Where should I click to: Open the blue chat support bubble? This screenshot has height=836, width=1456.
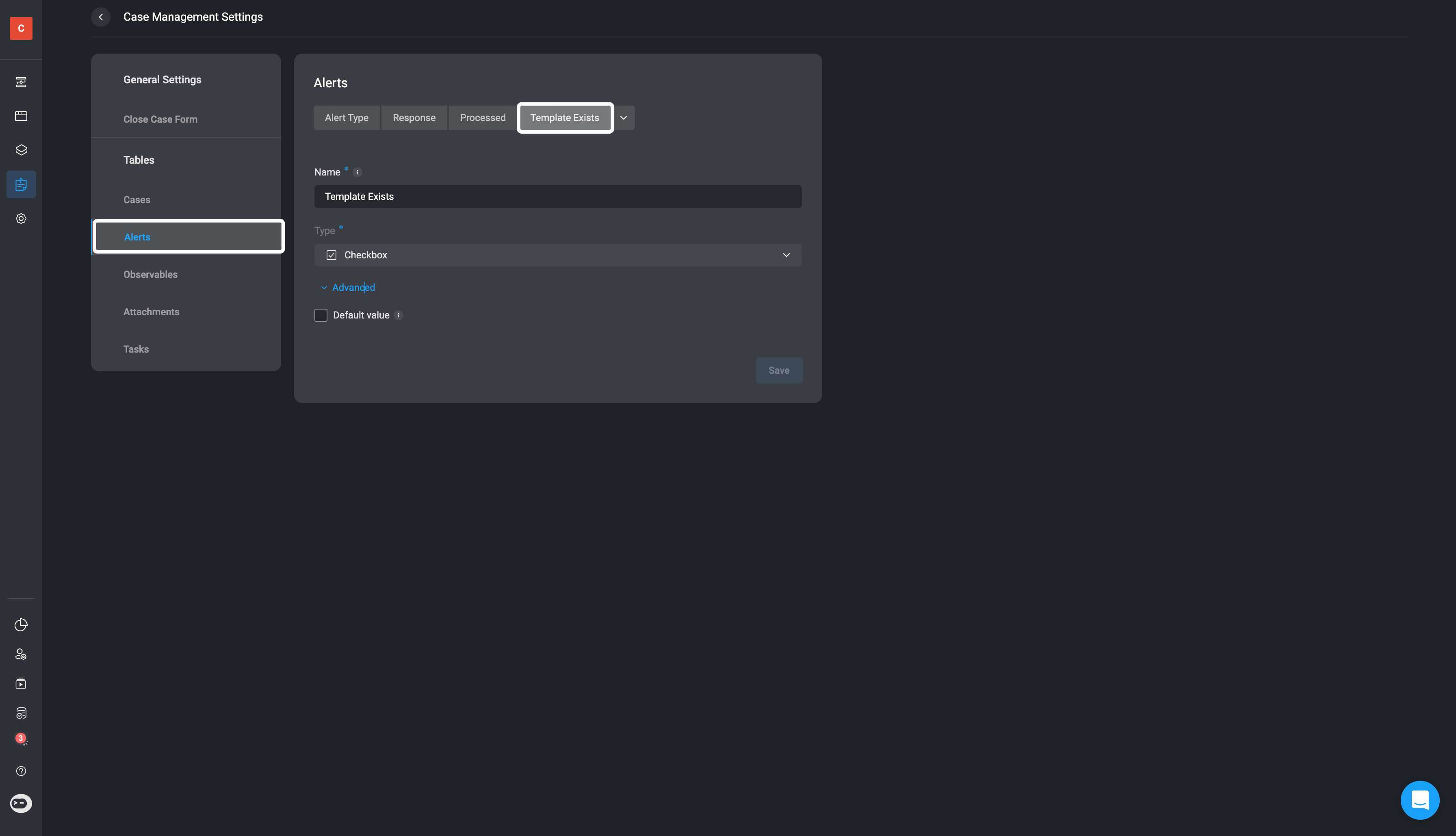tap(1420, 800)
